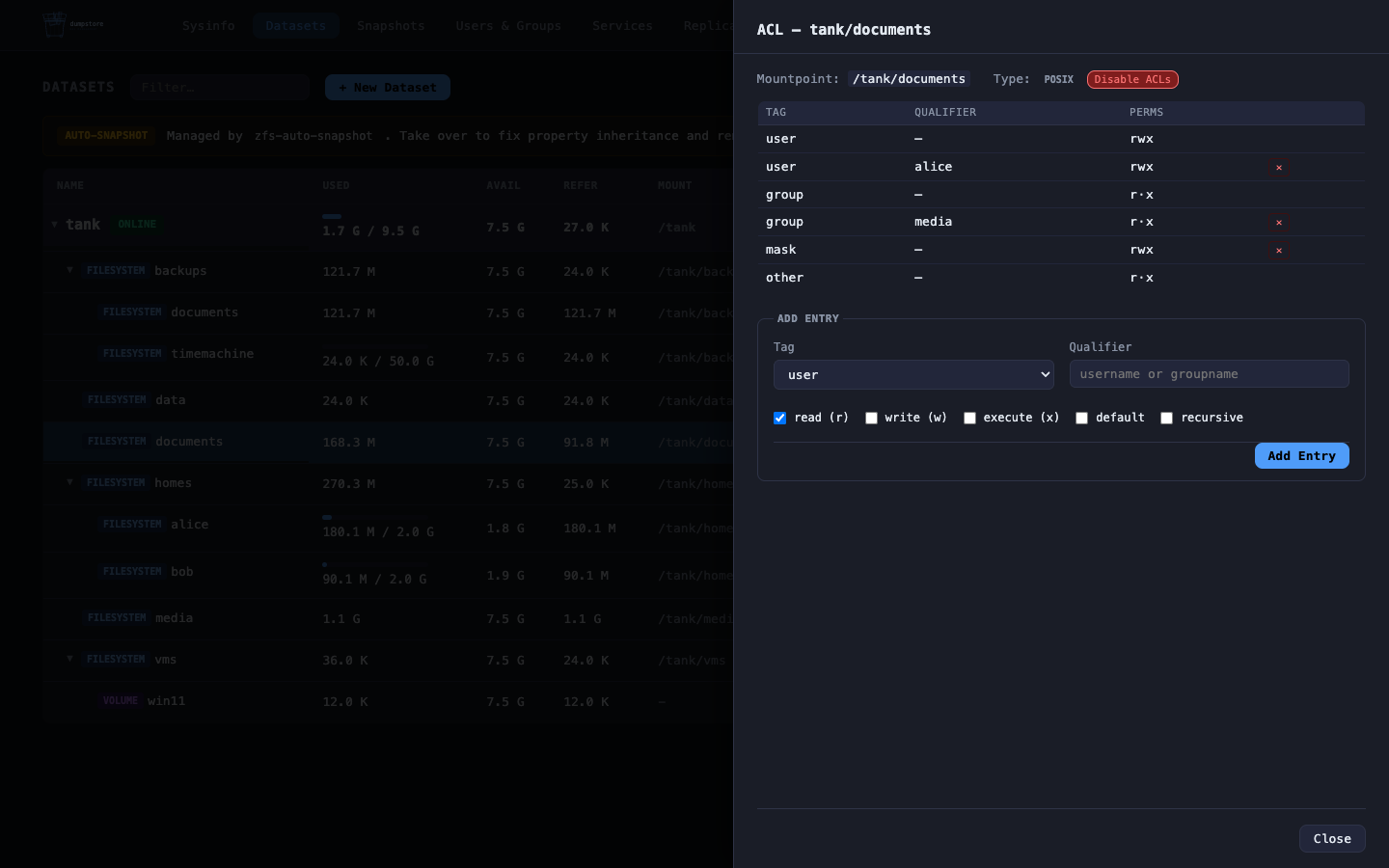
Task: Click the dumpstore logo in the header
Action: (x=73, y=25)
